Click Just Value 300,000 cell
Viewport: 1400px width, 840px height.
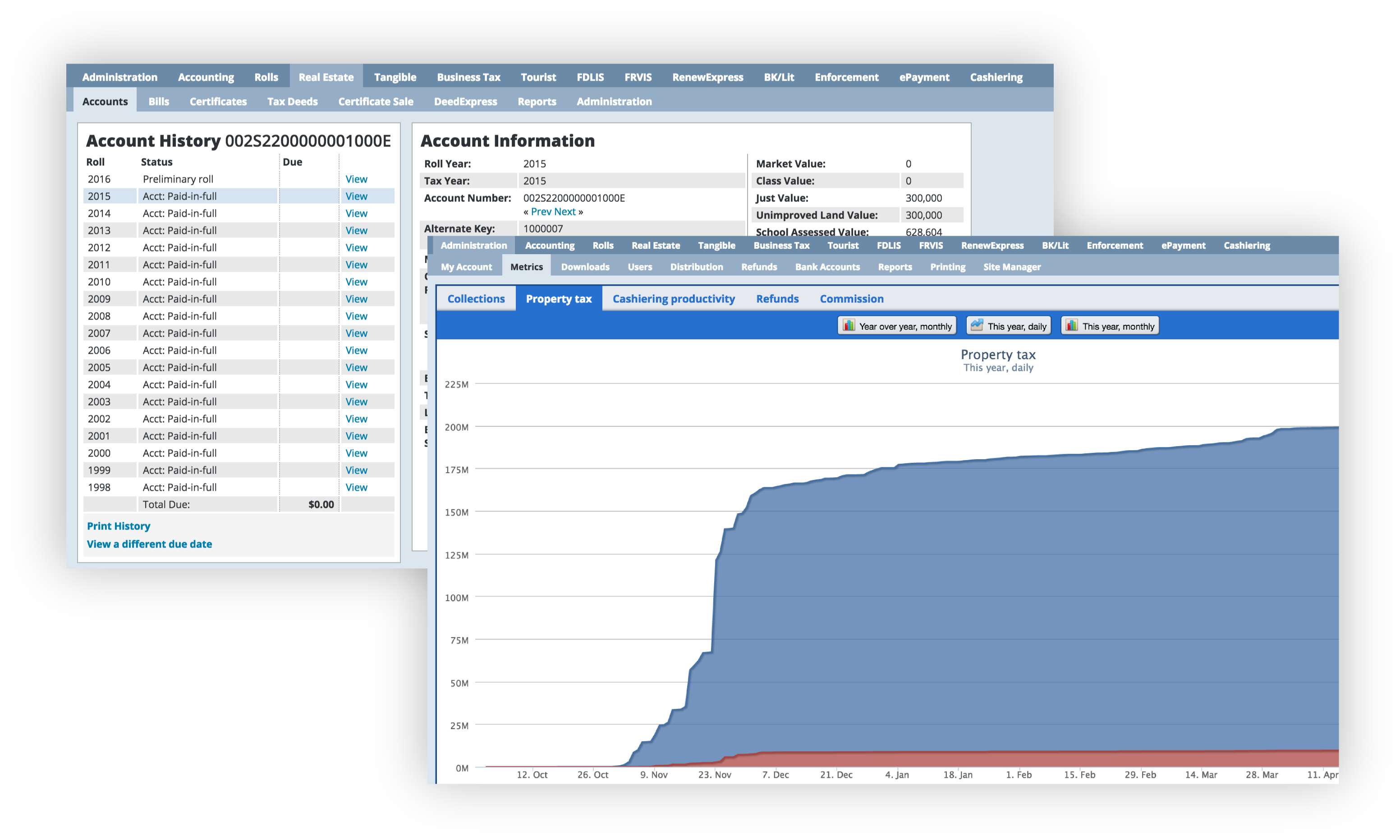click(x=923, y=197)
